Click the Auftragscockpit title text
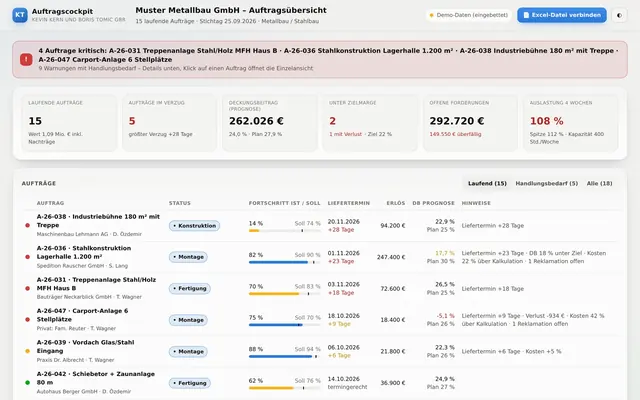 point(62,11)
